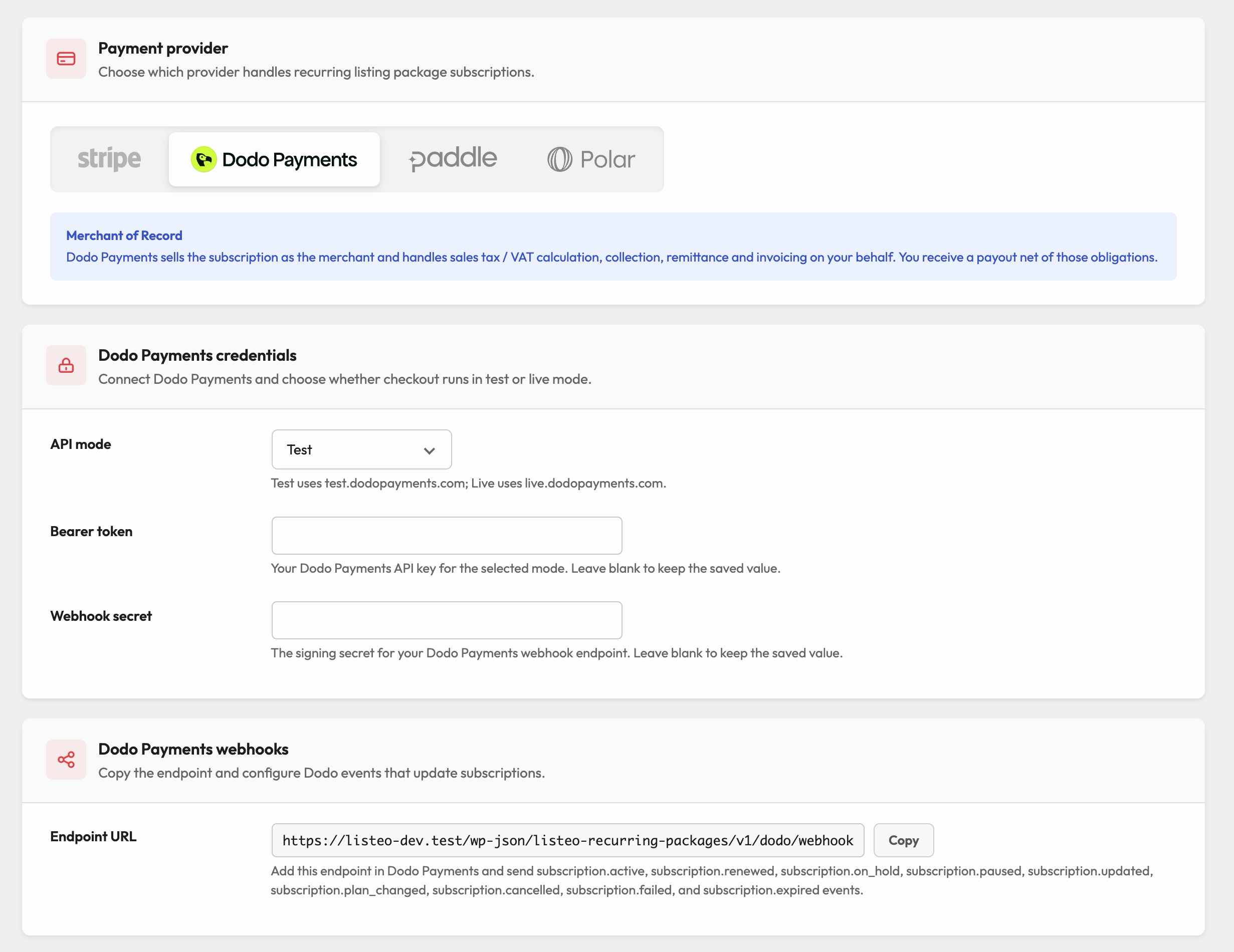Viewport: 1234px width, 952px height.
Task: Click into the Bearer token field
Action: pyautogui.click(x=447, y=535)
